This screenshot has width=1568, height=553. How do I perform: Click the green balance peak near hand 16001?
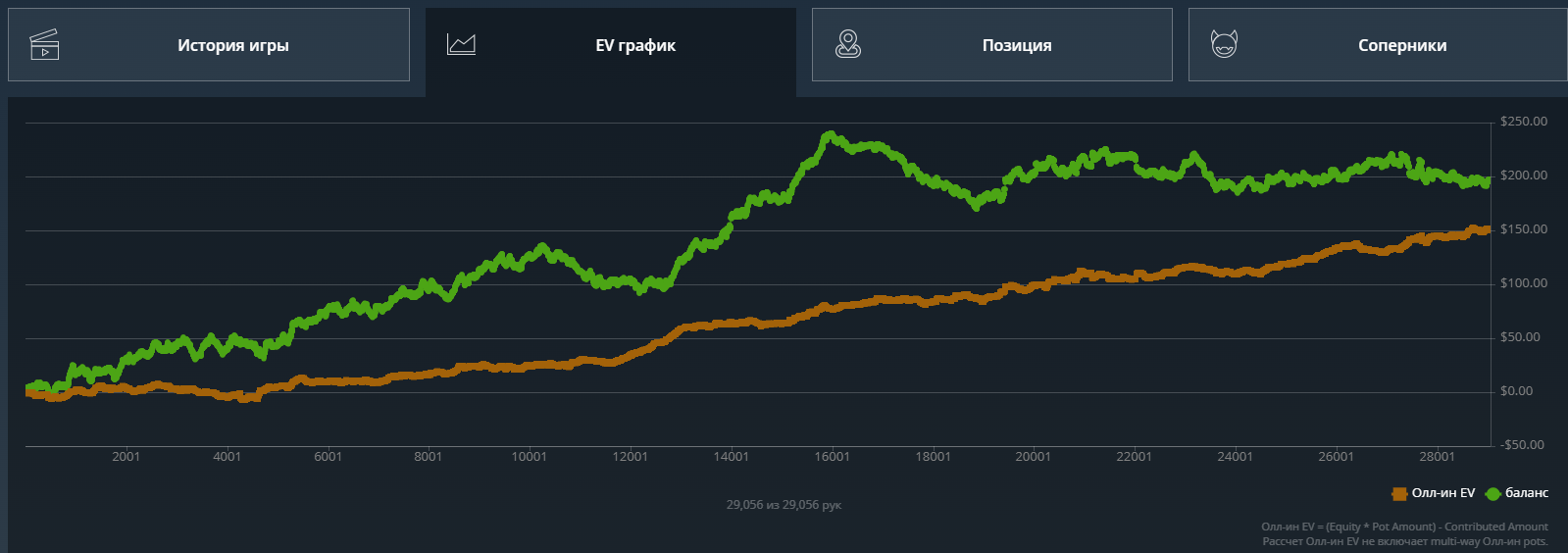(x=831, y=136)
